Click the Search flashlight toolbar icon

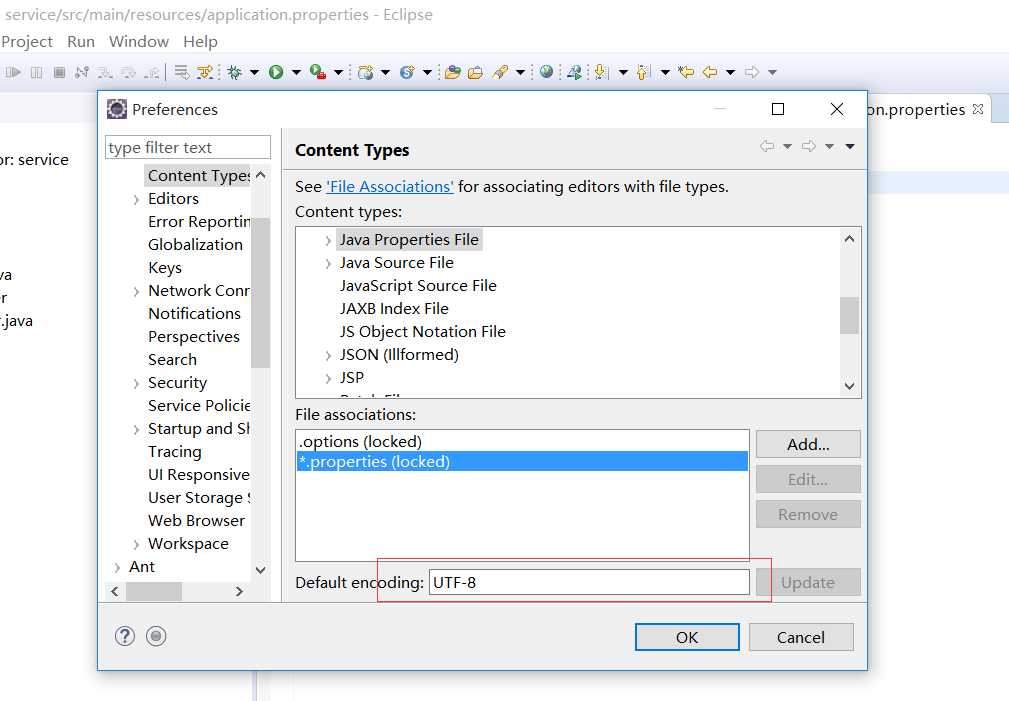[500, 72]
